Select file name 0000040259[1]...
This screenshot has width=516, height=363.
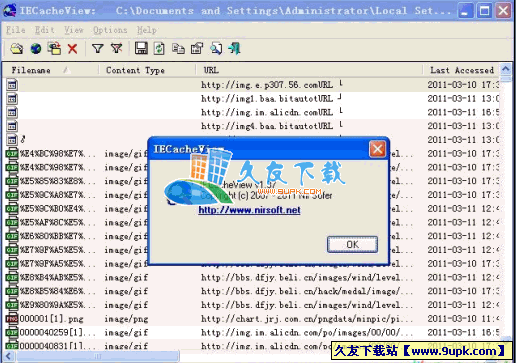tap(57, 332)
